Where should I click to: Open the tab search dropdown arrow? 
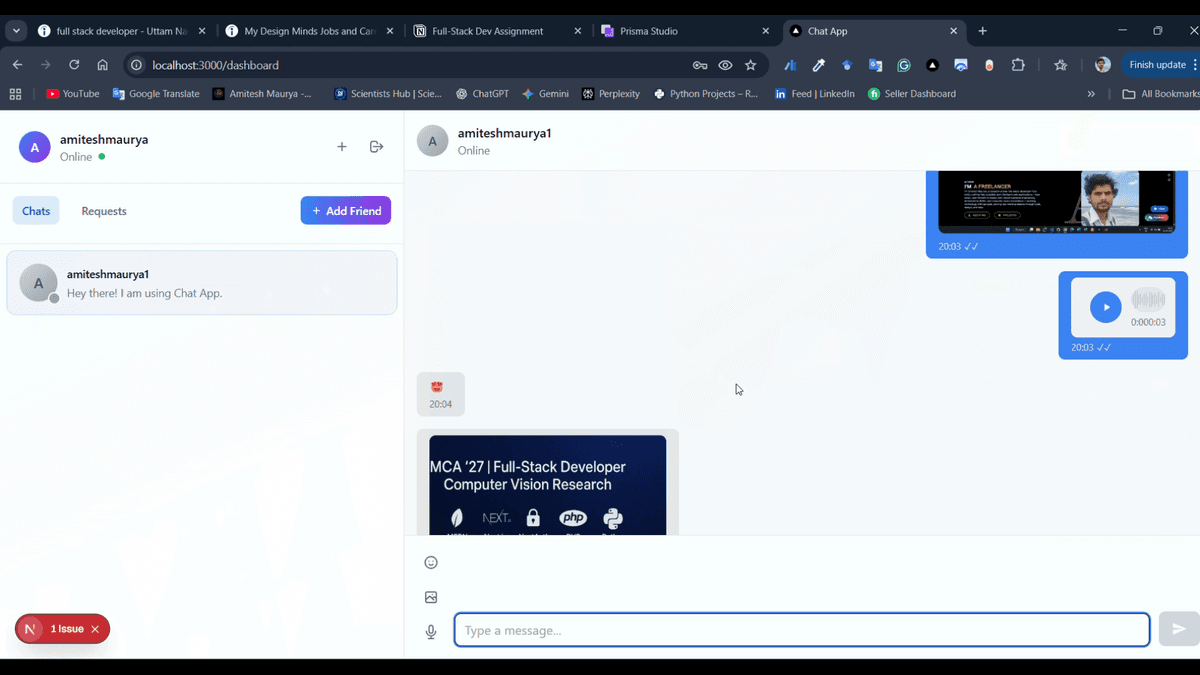click(x=15, y=31)
